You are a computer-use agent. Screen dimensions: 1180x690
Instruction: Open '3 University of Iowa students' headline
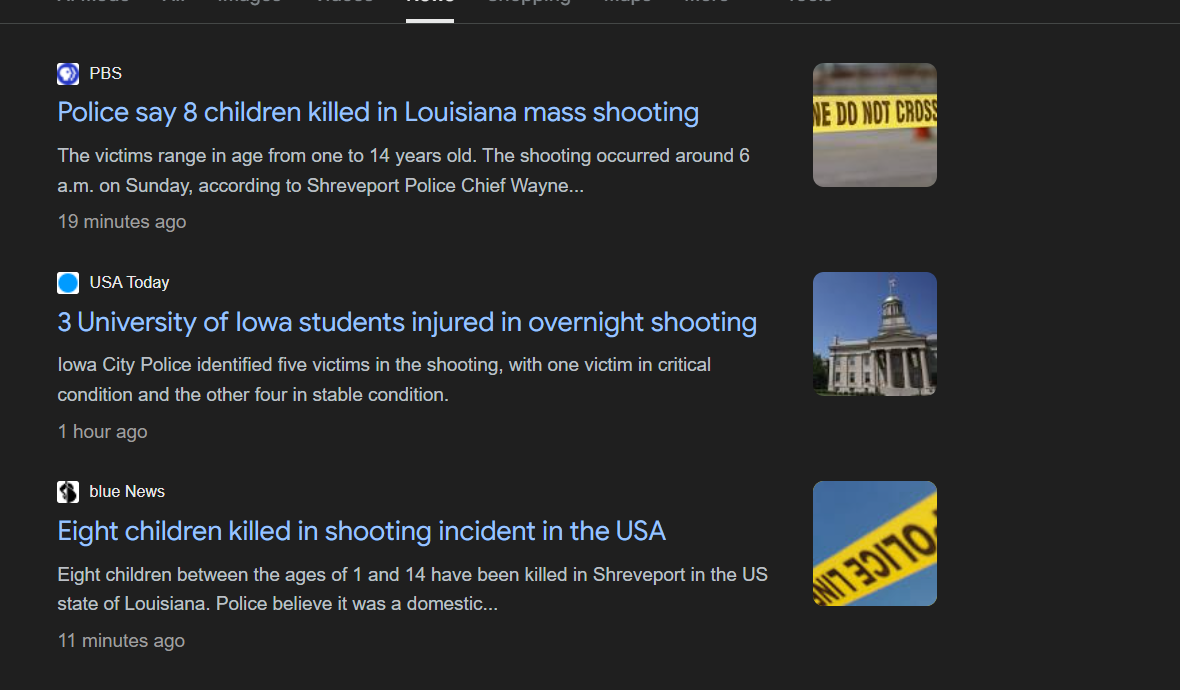407,322
